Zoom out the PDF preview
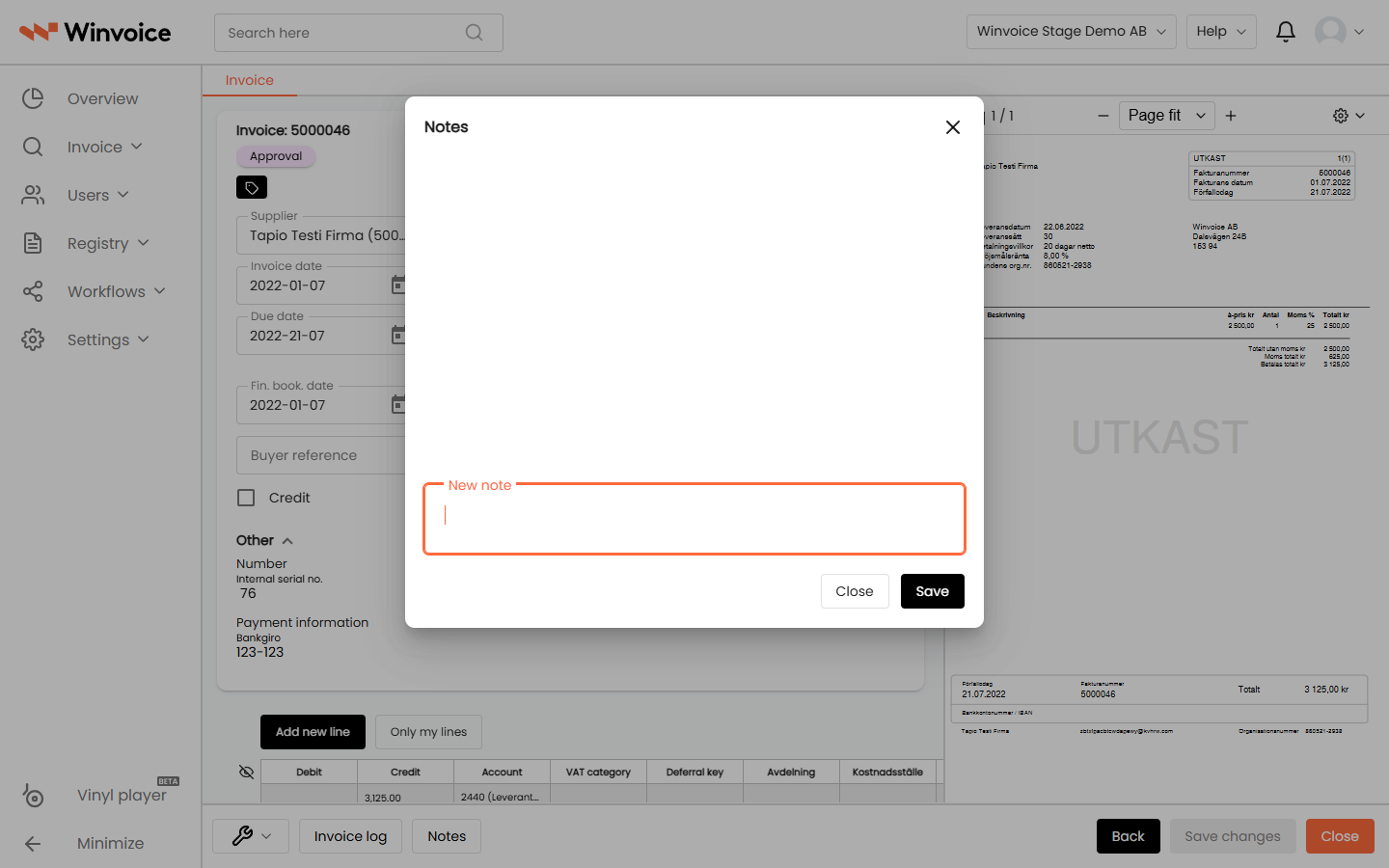The image size is (1389, 868). pyautogui.click(x=1103, y=116)
